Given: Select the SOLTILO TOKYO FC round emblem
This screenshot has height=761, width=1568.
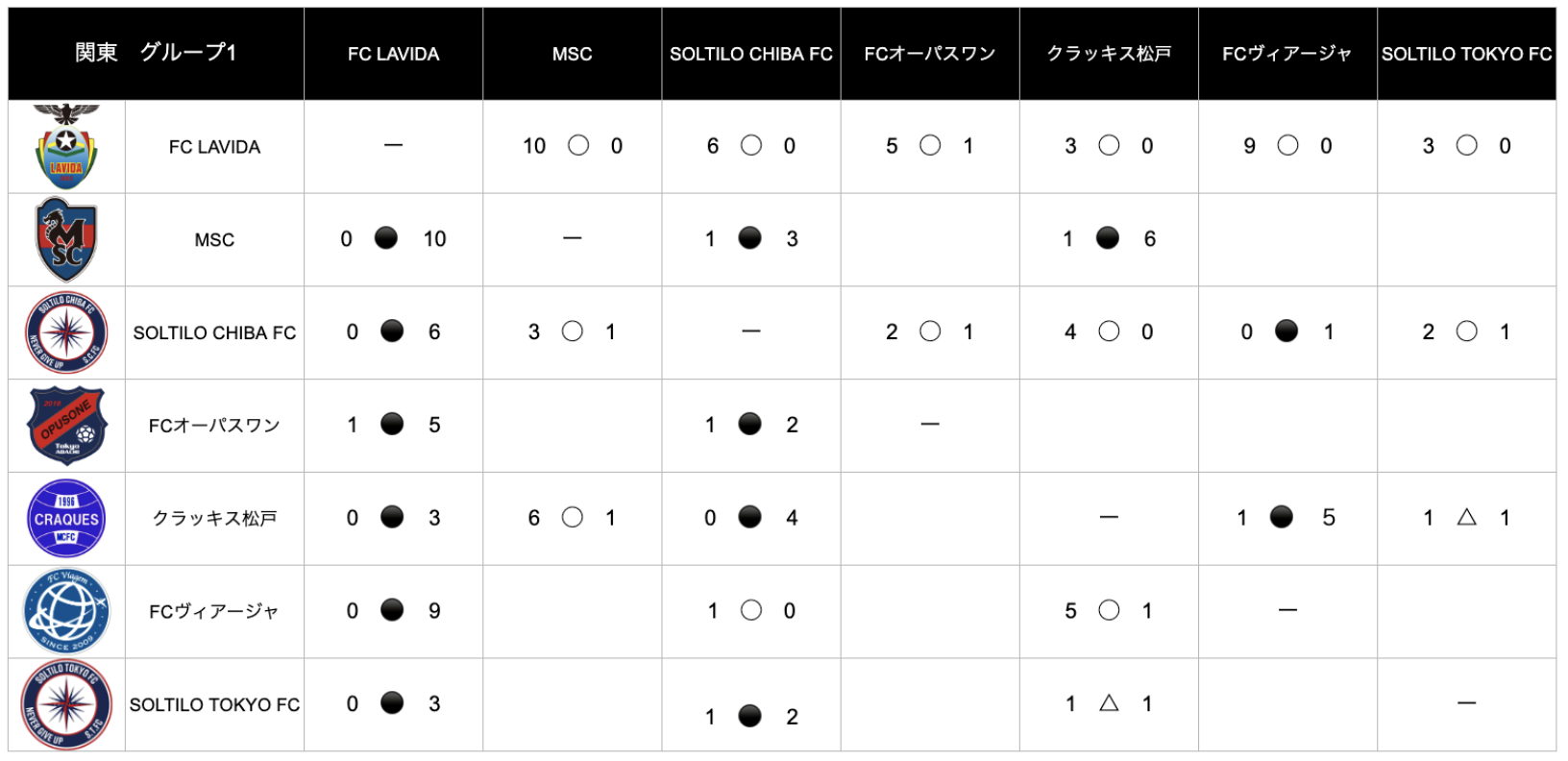Looking at the screenshot, I should 66,704.
